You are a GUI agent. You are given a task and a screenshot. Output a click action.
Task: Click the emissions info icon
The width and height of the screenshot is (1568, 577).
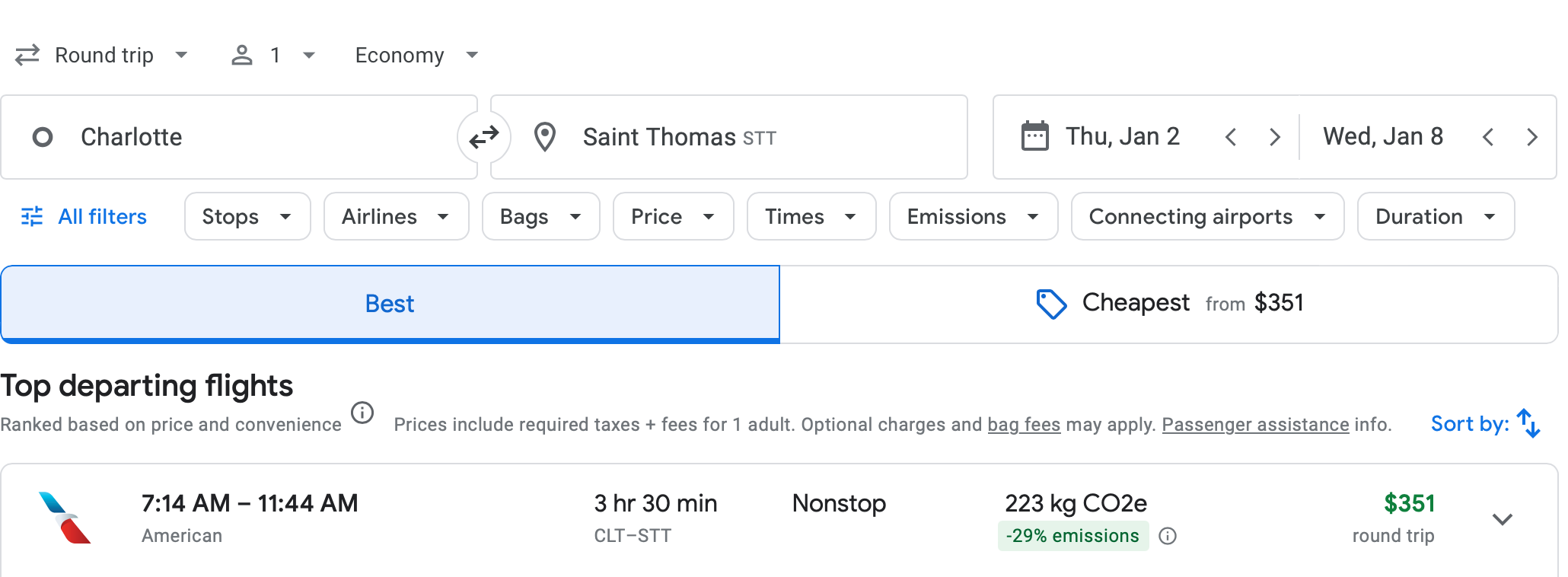click(1168, 537)
